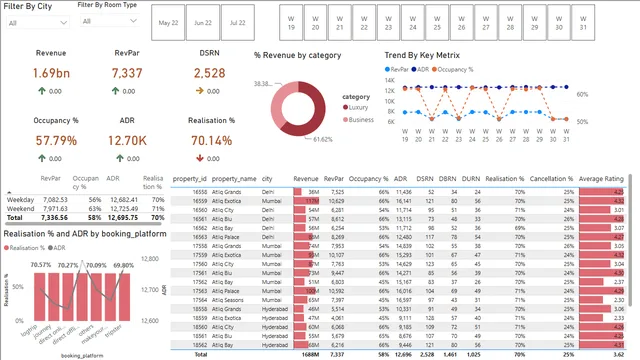
Task: Sort property table by Average Rating column
Action: coord(601,179)
